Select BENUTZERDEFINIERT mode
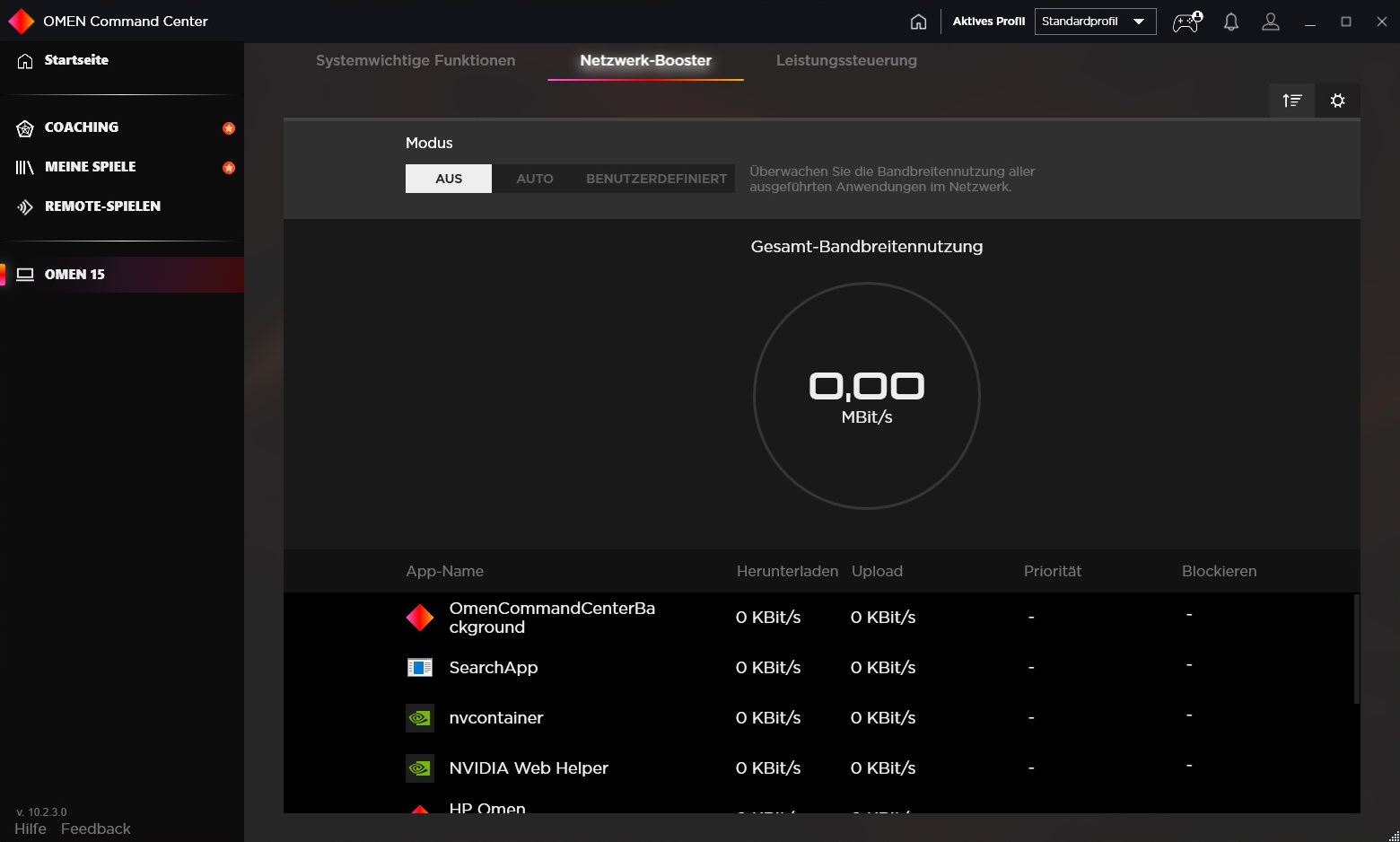Viewport: 1400px width, 842px height. pyautogui.click(x=656, y=179)
